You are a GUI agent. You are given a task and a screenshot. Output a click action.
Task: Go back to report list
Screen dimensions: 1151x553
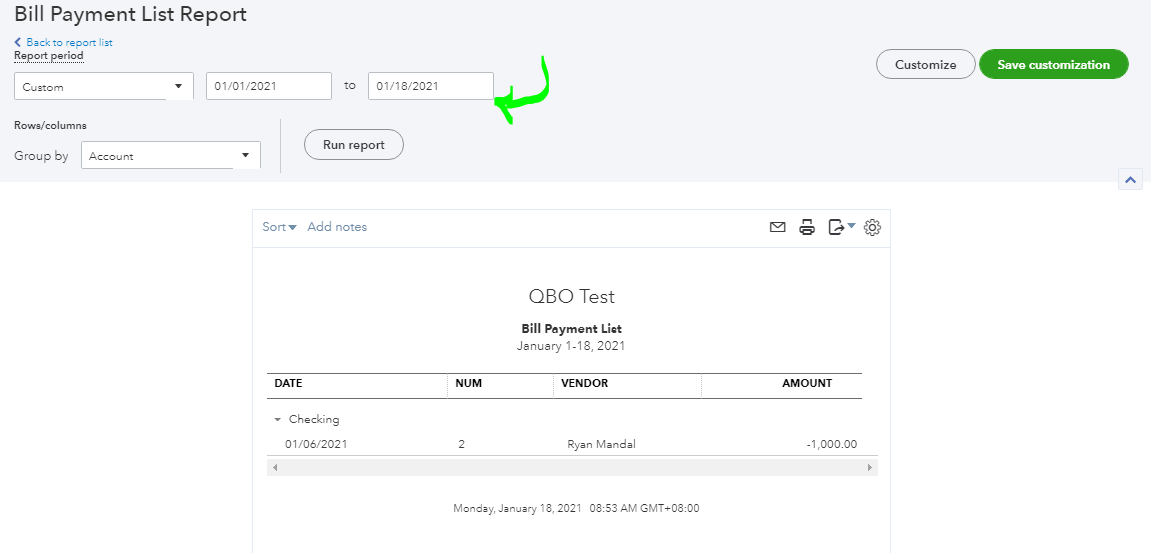pos(69,43)
